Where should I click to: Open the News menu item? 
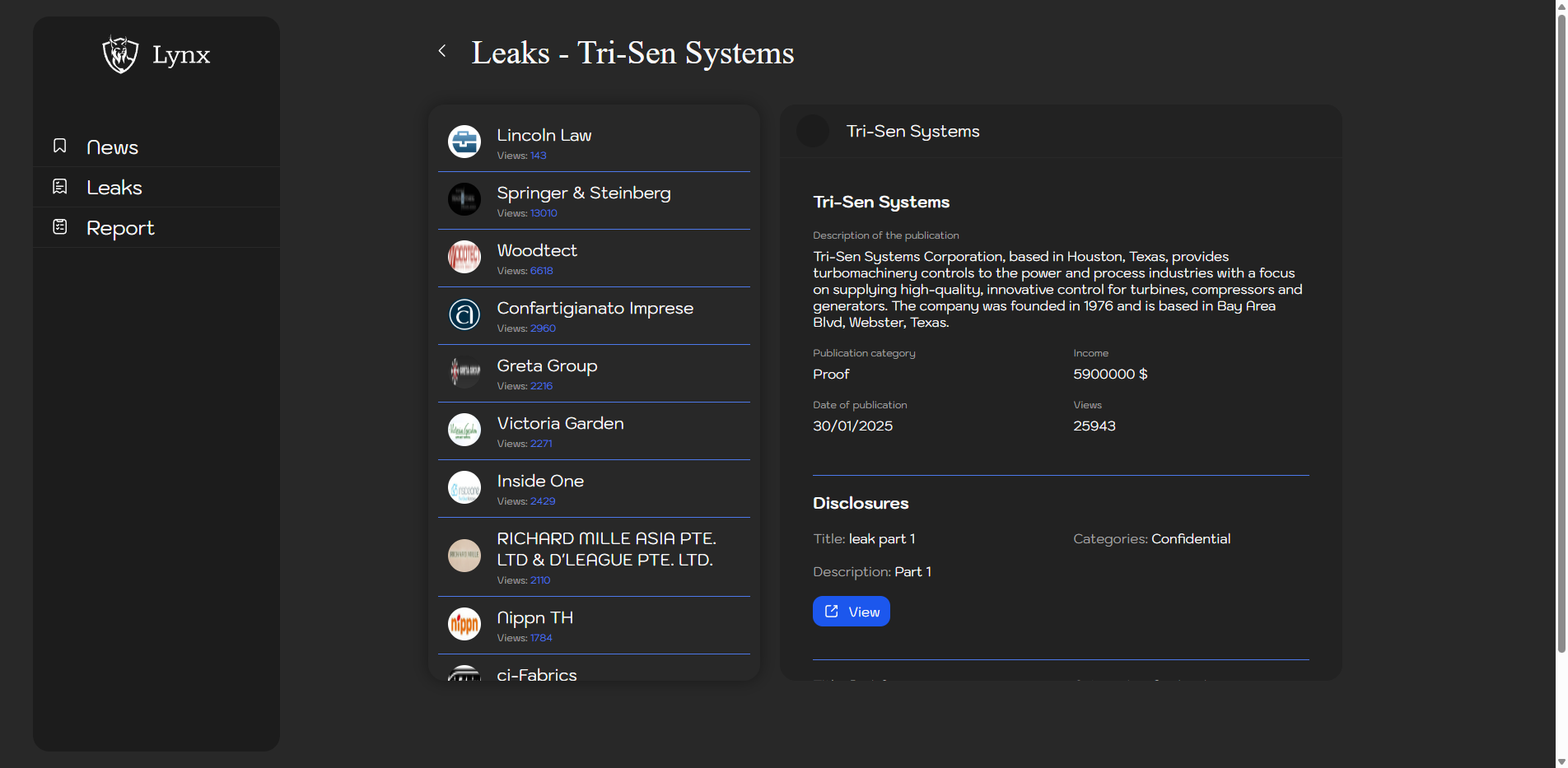click(x=112, y=147)
